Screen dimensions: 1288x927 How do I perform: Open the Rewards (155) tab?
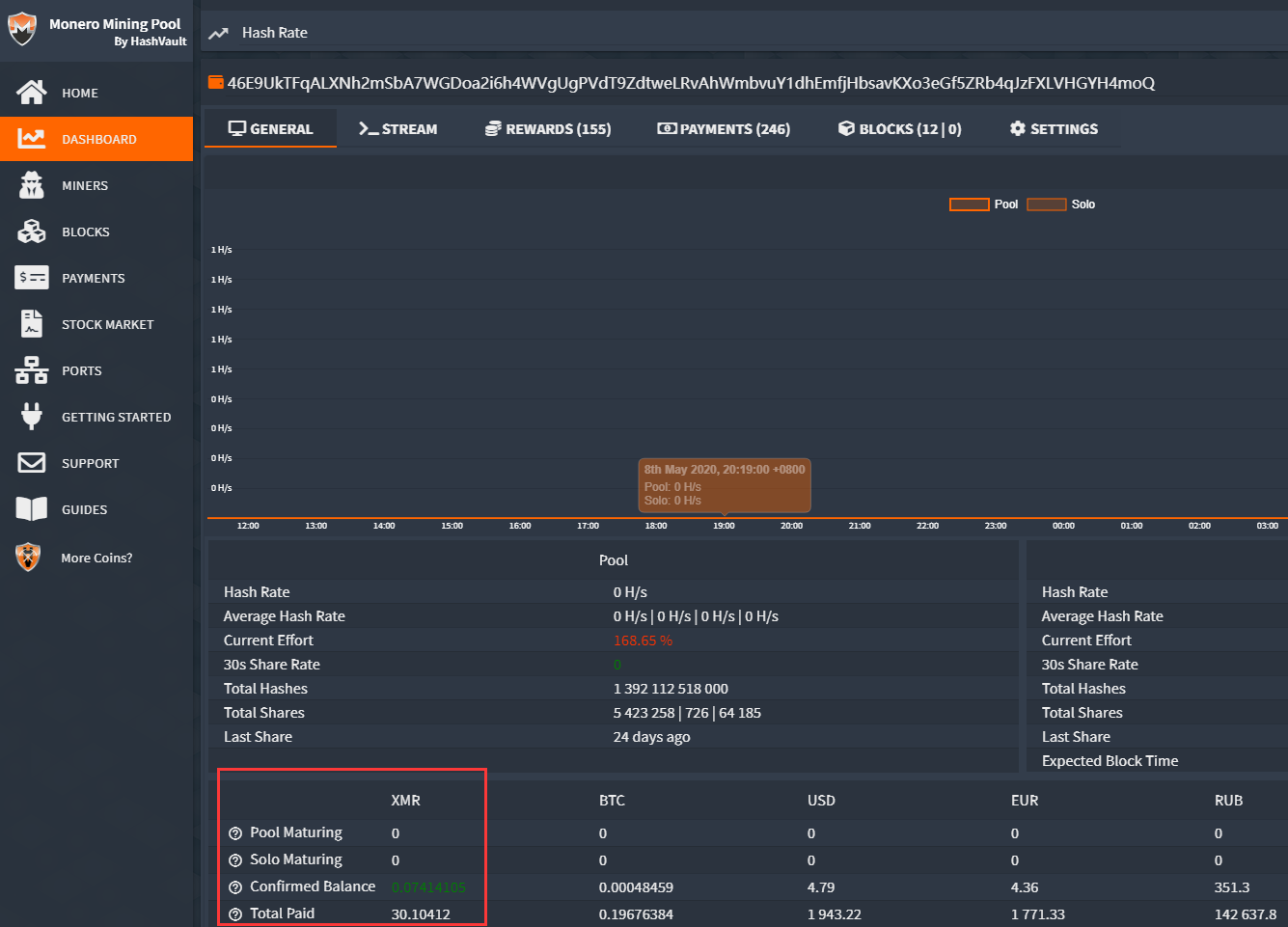coord(548,129)
